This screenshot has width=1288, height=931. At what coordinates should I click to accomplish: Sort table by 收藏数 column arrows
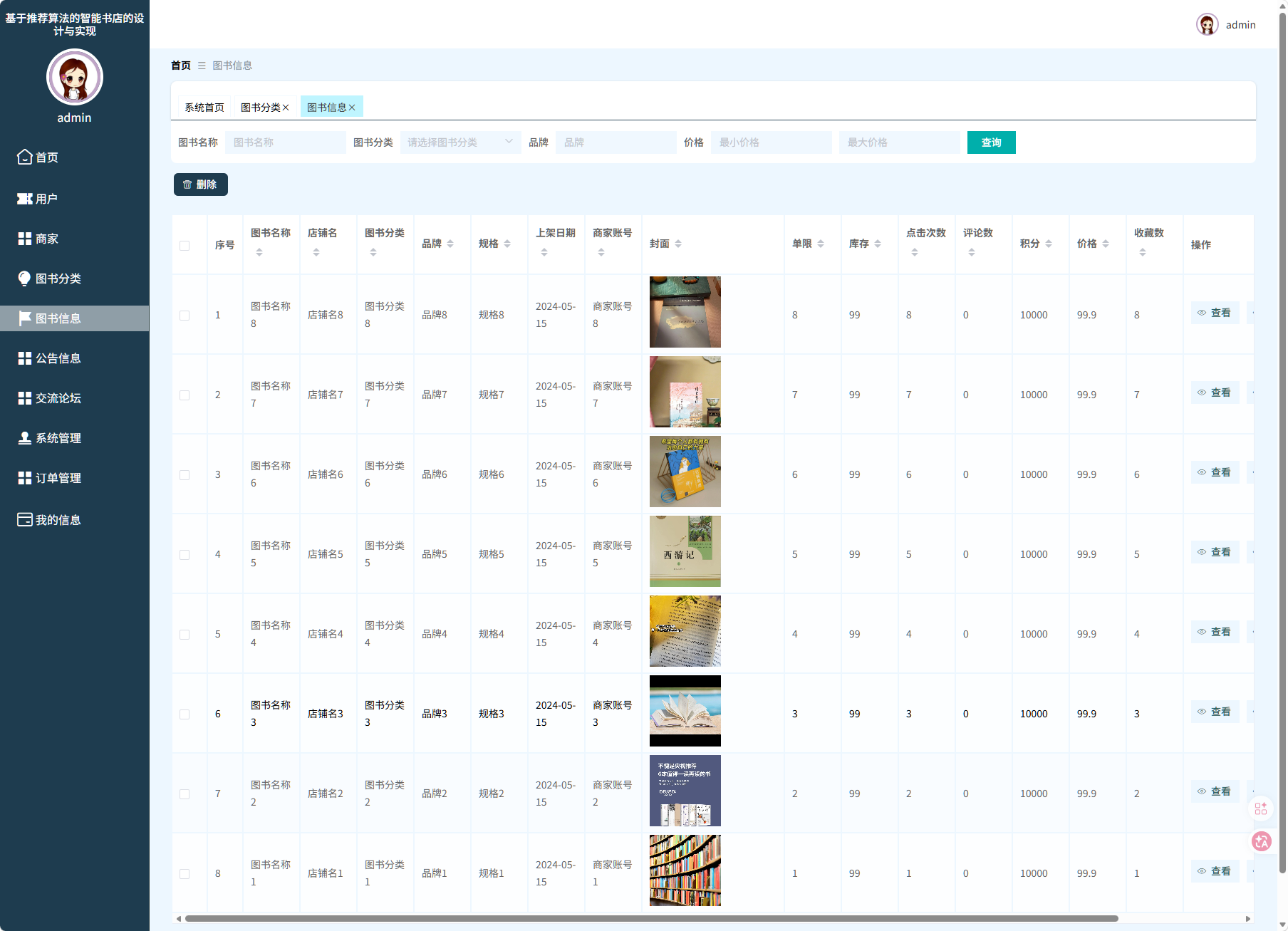click(x=1143, y=252)
